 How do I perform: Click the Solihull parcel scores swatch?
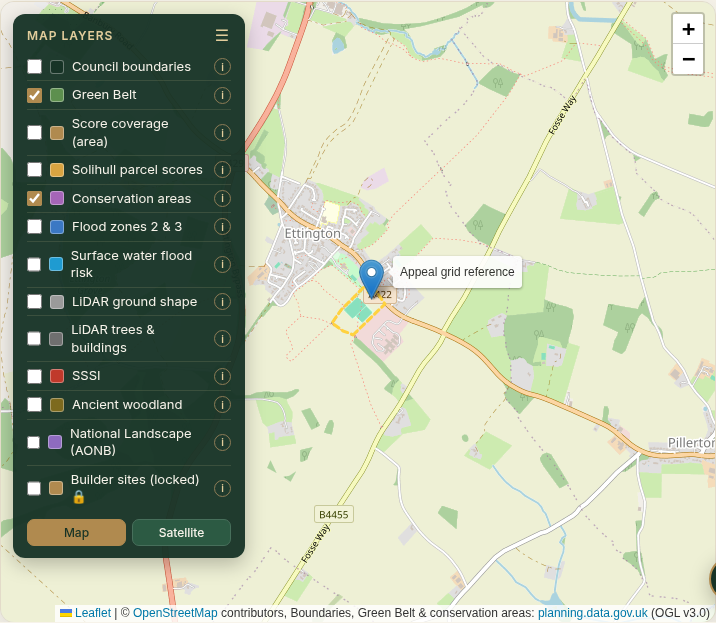[x=57, y=169]
